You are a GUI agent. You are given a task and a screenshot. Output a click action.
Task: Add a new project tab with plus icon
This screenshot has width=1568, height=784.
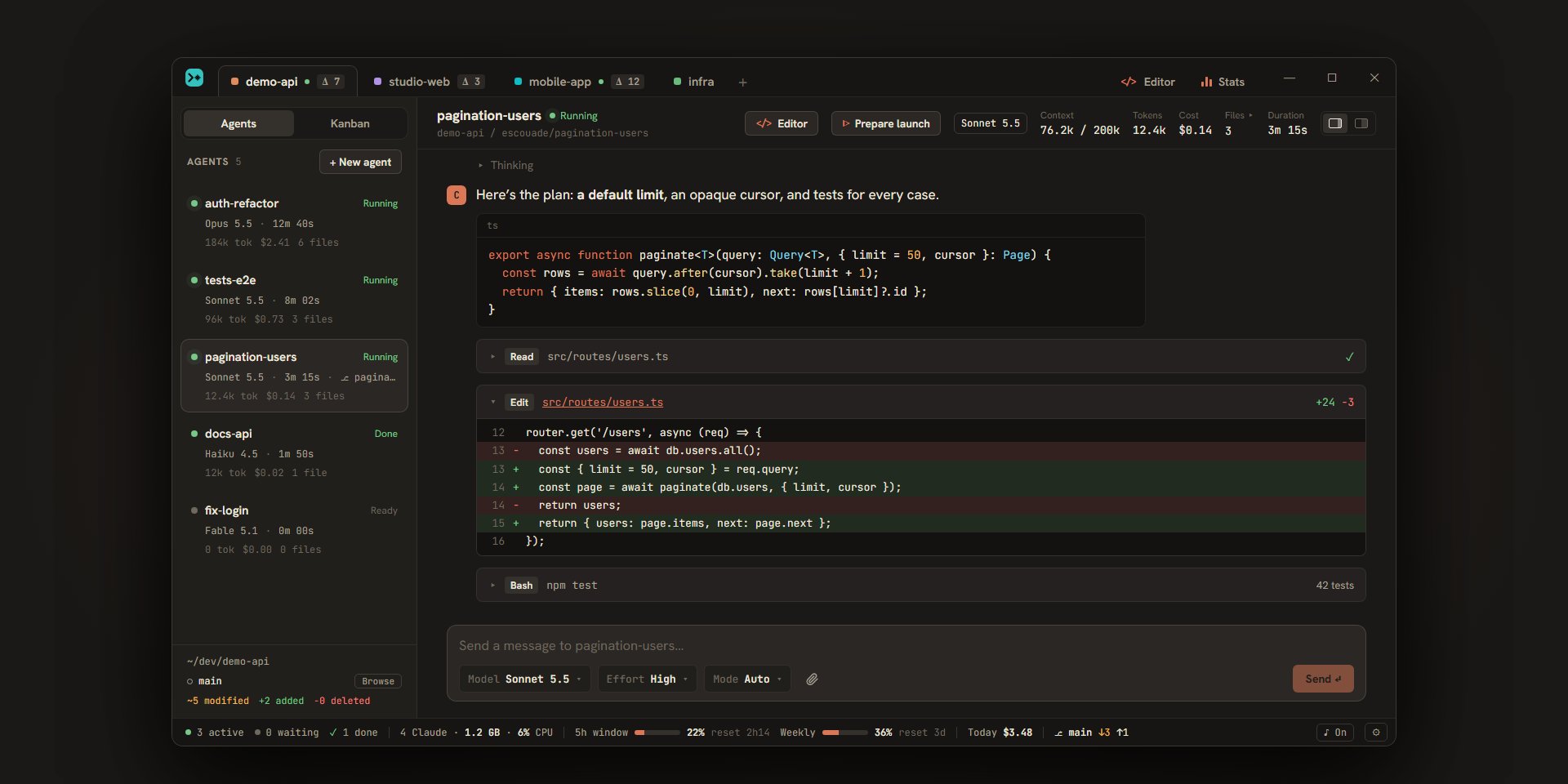[742, 82]
